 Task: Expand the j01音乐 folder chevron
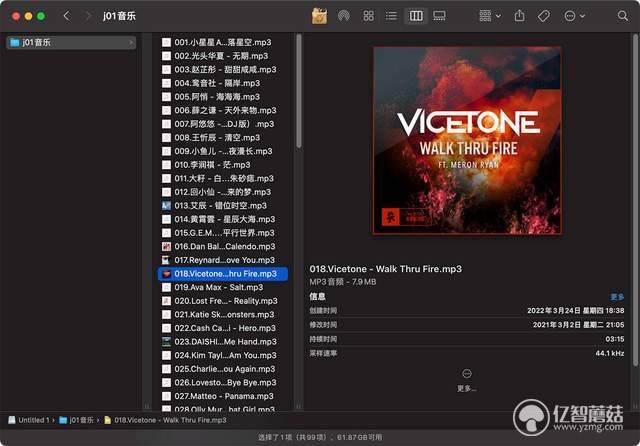coord(131,42)
